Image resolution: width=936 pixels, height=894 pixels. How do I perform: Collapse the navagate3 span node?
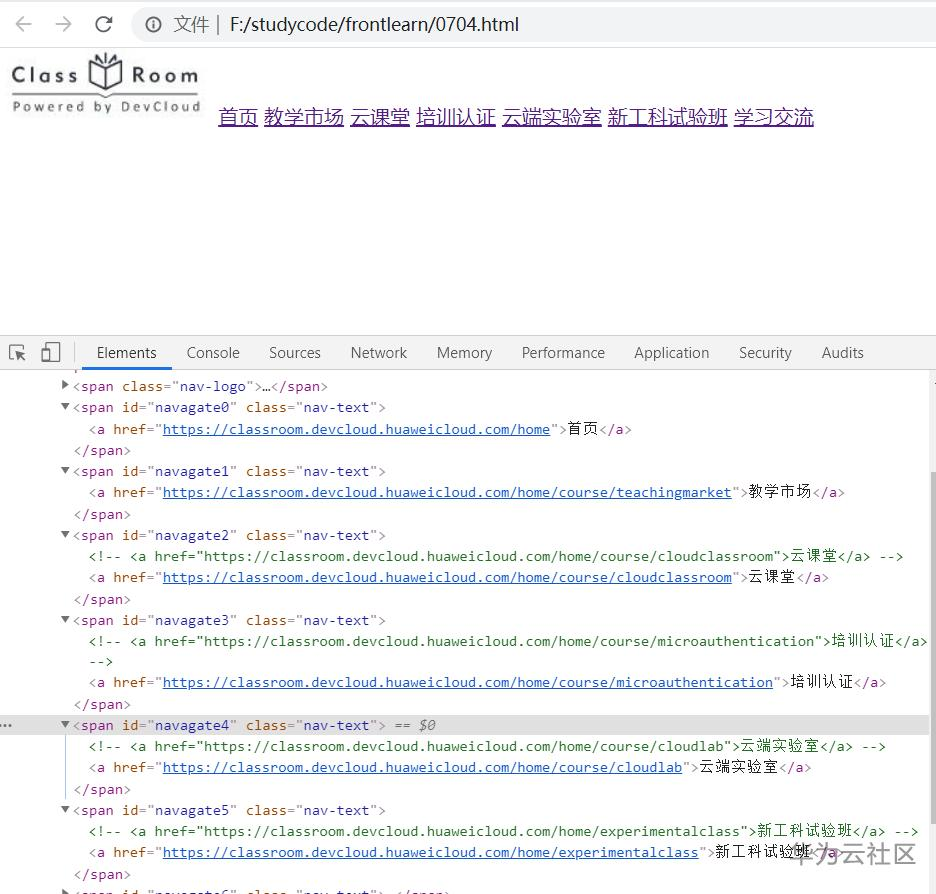[65, 619]
